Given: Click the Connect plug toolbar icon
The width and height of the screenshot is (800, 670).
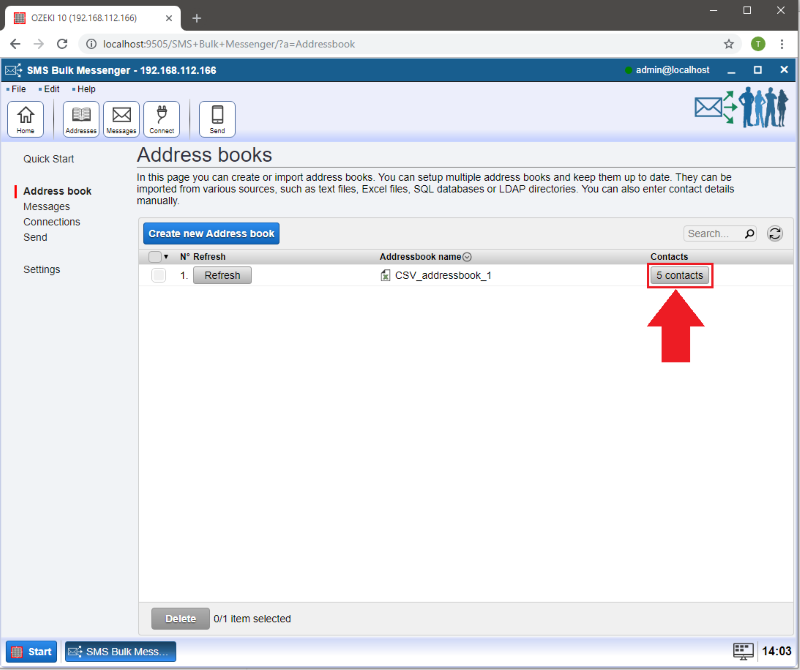Looking at the screenshot, I should pos(161,119).
